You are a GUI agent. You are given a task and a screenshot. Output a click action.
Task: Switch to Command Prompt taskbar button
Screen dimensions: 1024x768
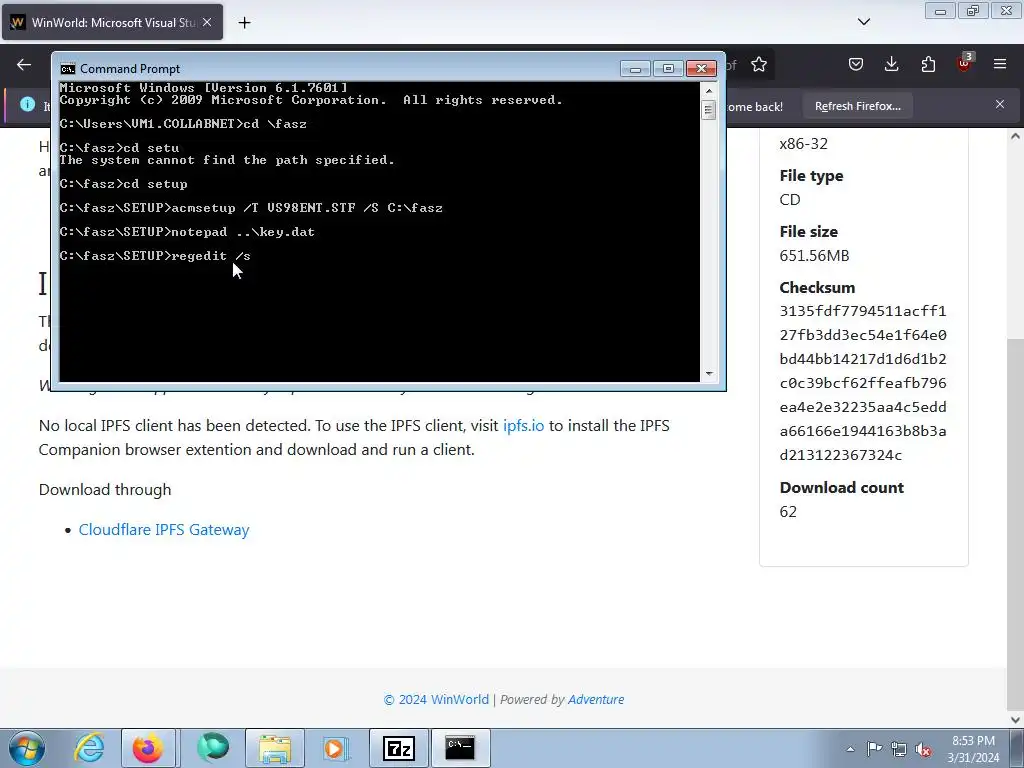[460, 748]
